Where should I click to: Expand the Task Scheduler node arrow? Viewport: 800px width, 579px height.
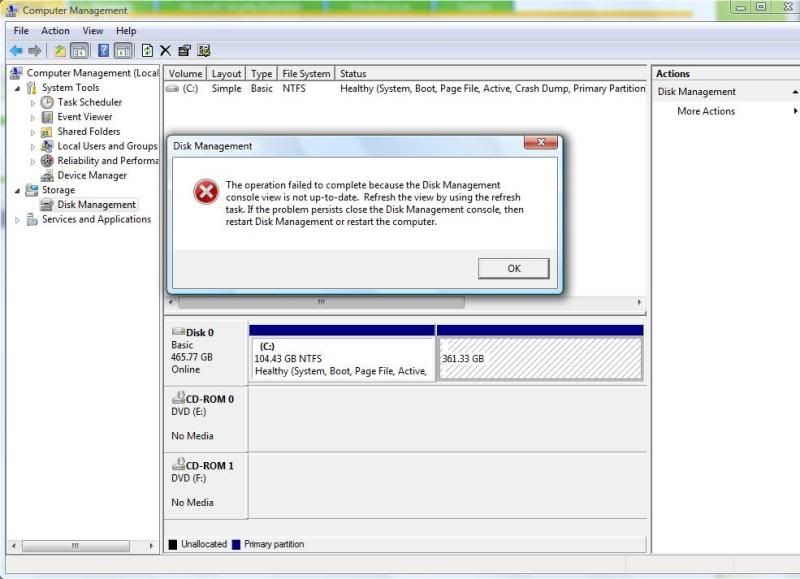(x=33, y=103)
